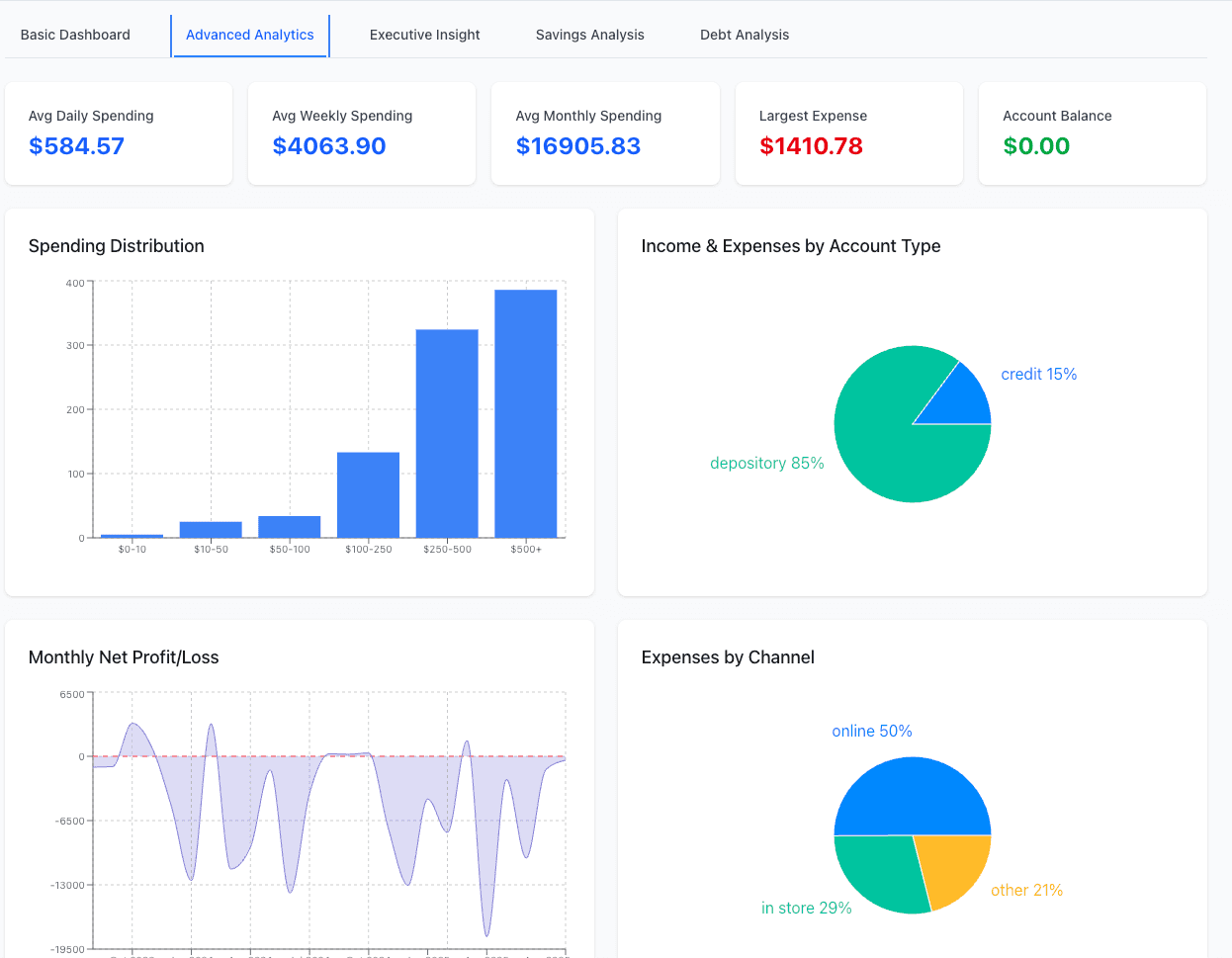Select the Largest Expense card
Image resolution: width=1232 pixels, height=958 pixels.
(x=848, y=133)
